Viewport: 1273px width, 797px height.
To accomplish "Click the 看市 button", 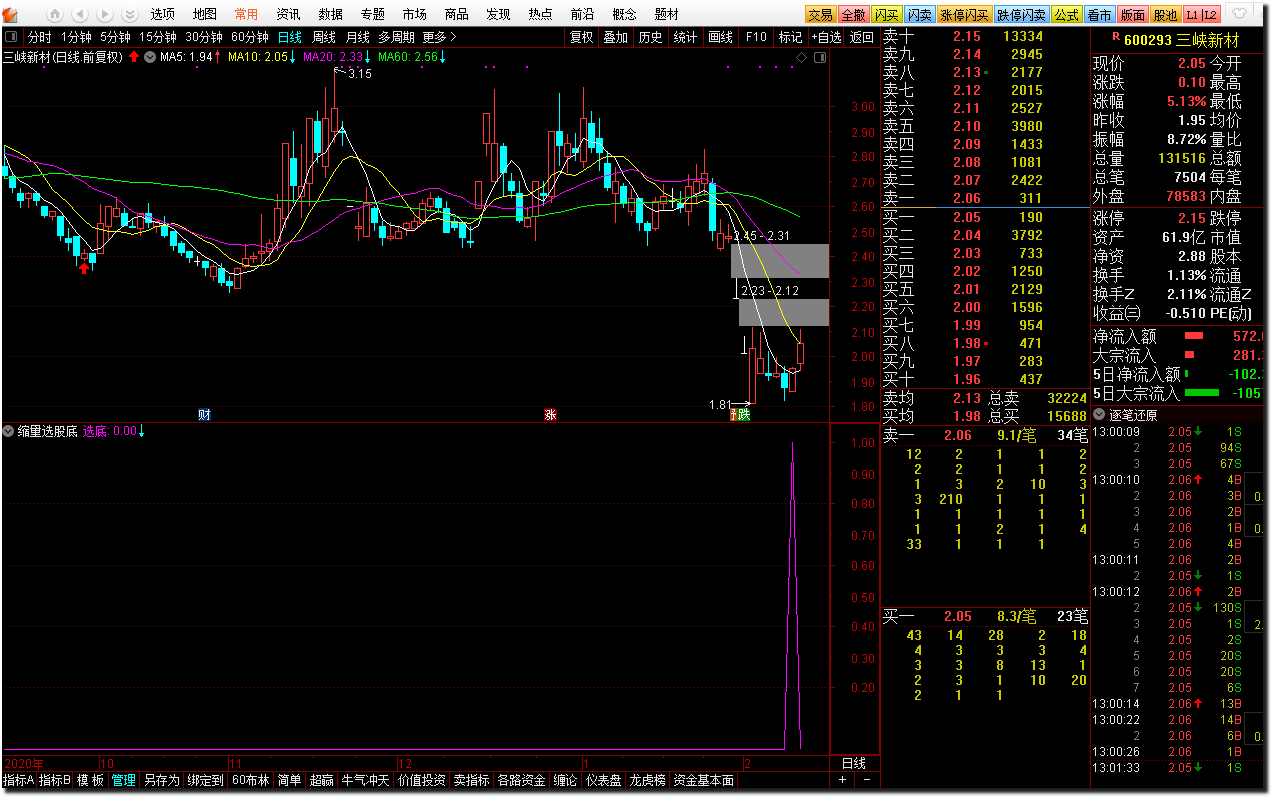I will click(1099, 15).
